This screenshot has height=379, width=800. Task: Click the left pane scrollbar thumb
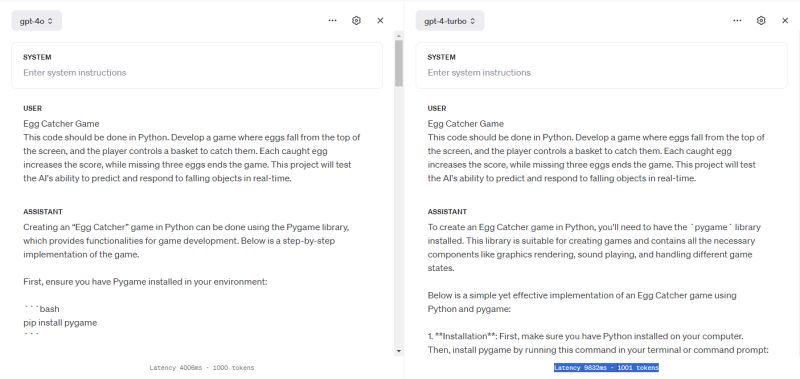[399, 63]
